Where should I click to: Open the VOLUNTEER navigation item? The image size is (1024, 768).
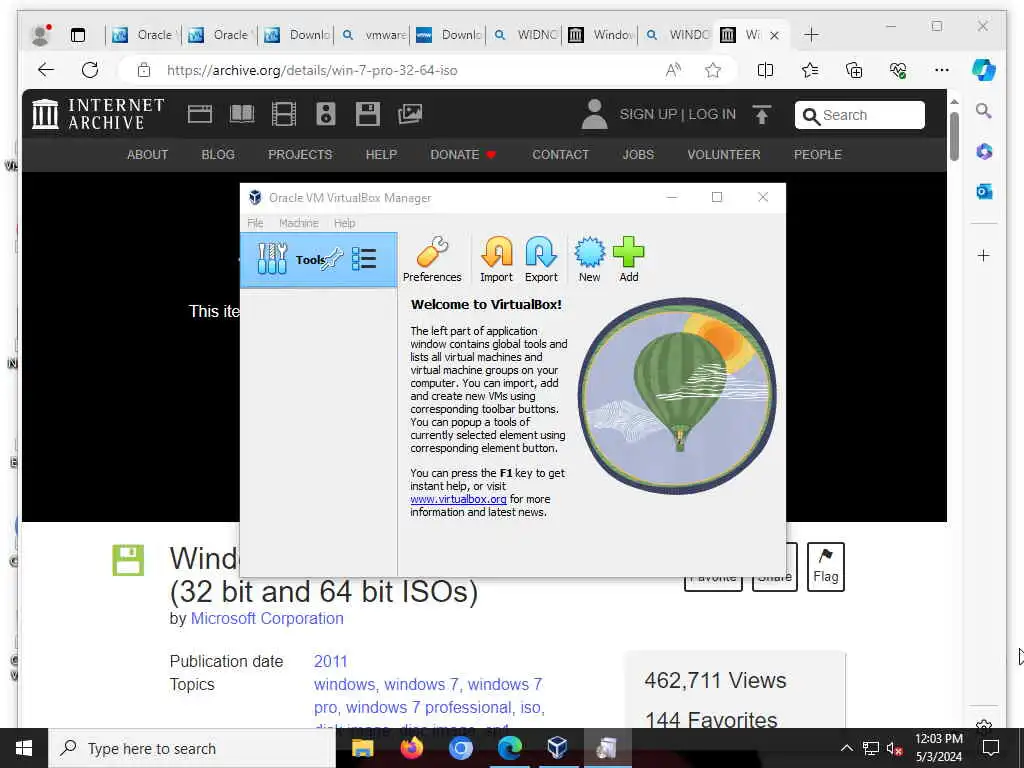point(724,155)
